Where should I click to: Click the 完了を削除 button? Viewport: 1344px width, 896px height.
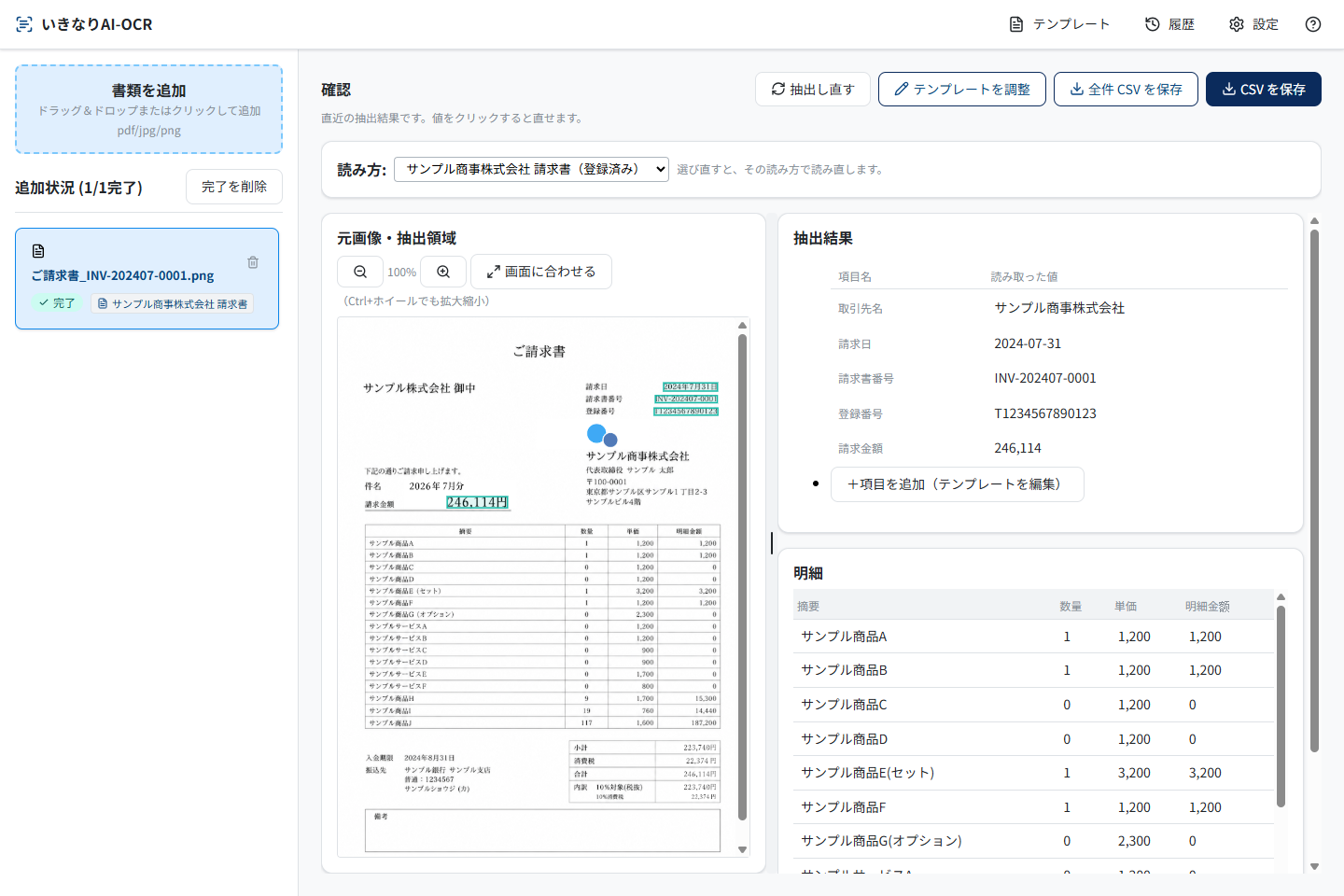coord(234,187)
